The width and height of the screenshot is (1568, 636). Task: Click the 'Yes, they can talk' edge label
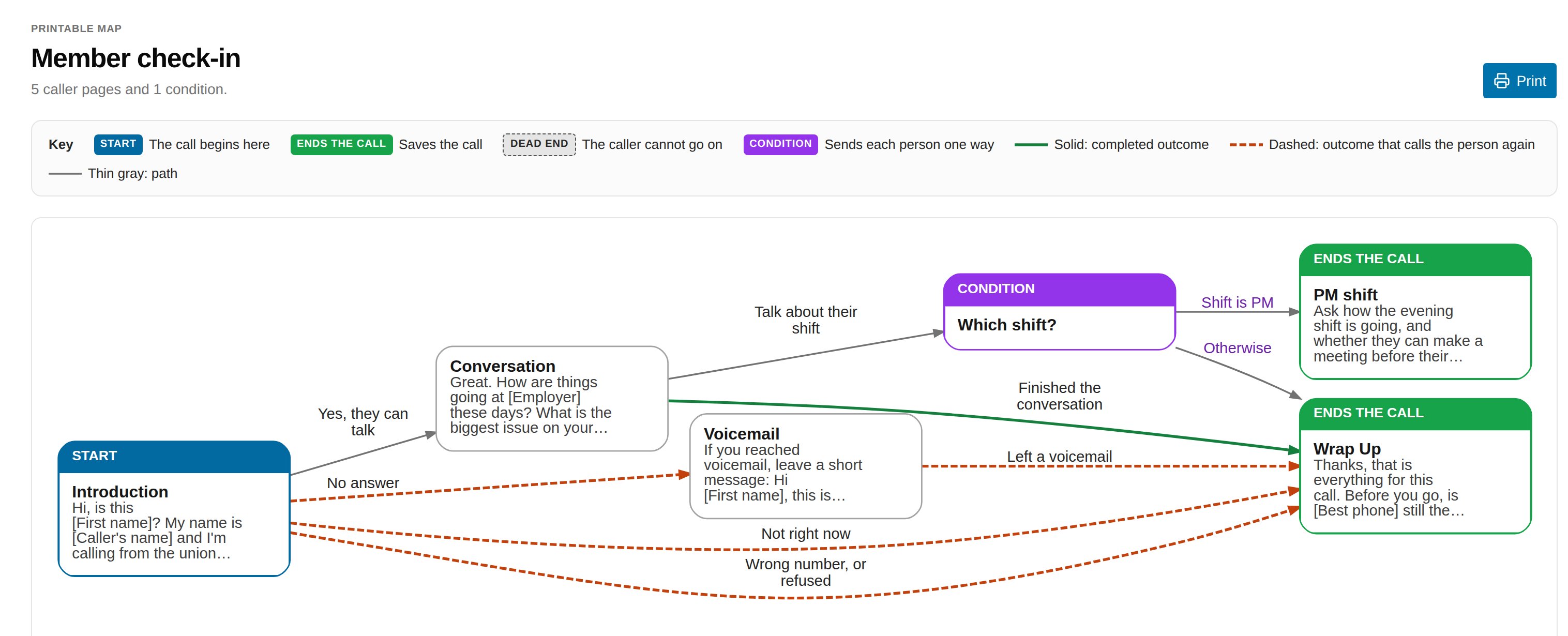tap(363, 422)
